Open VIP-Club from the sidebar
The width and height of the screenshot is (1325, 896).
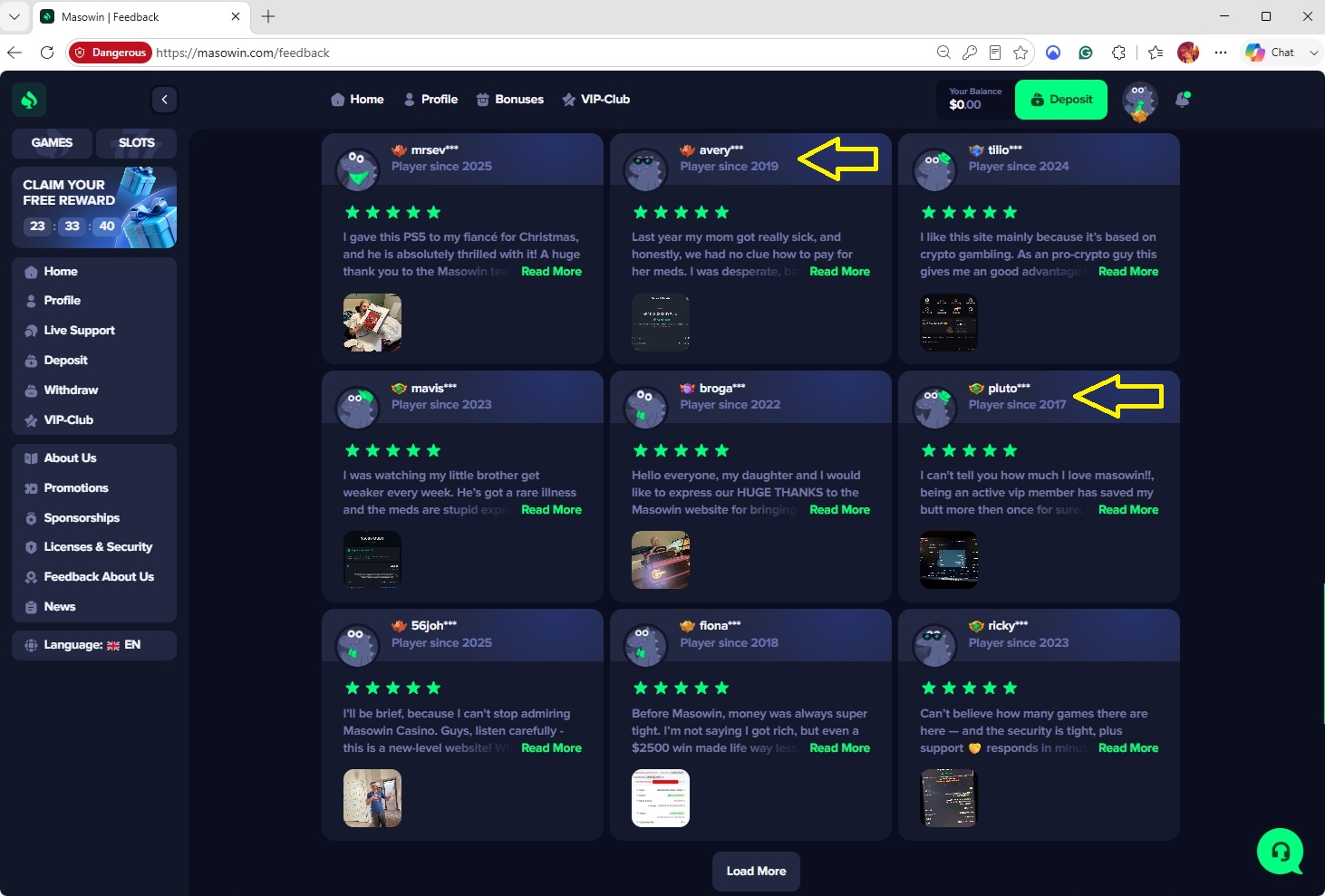94,420
